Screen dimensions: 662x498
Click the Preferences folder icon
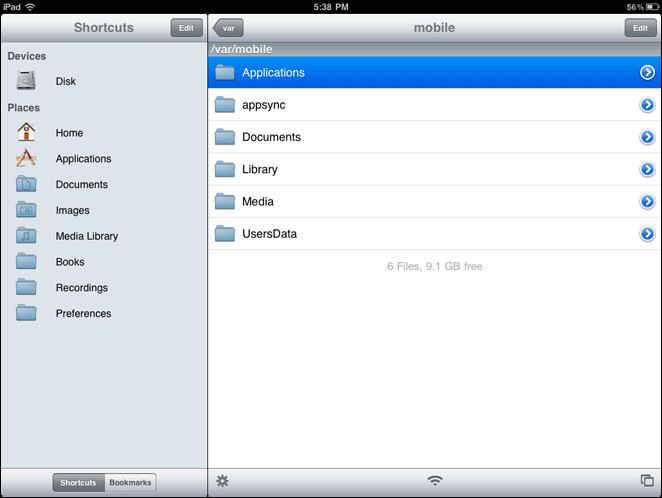[26, 313]
